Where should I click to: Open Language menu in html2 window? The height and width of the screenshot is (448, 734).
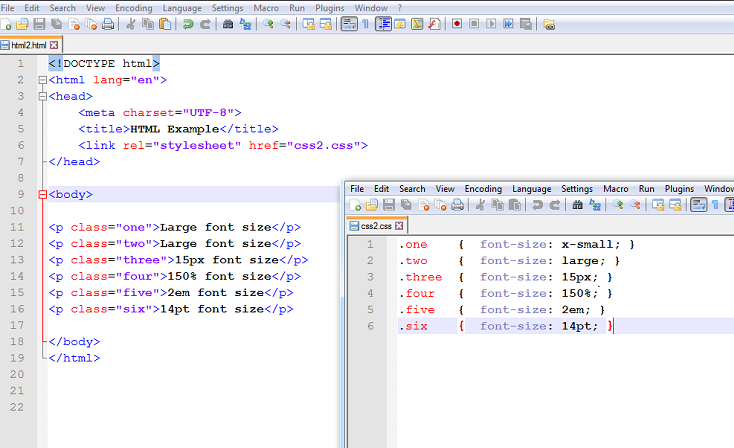coord(182,8)
